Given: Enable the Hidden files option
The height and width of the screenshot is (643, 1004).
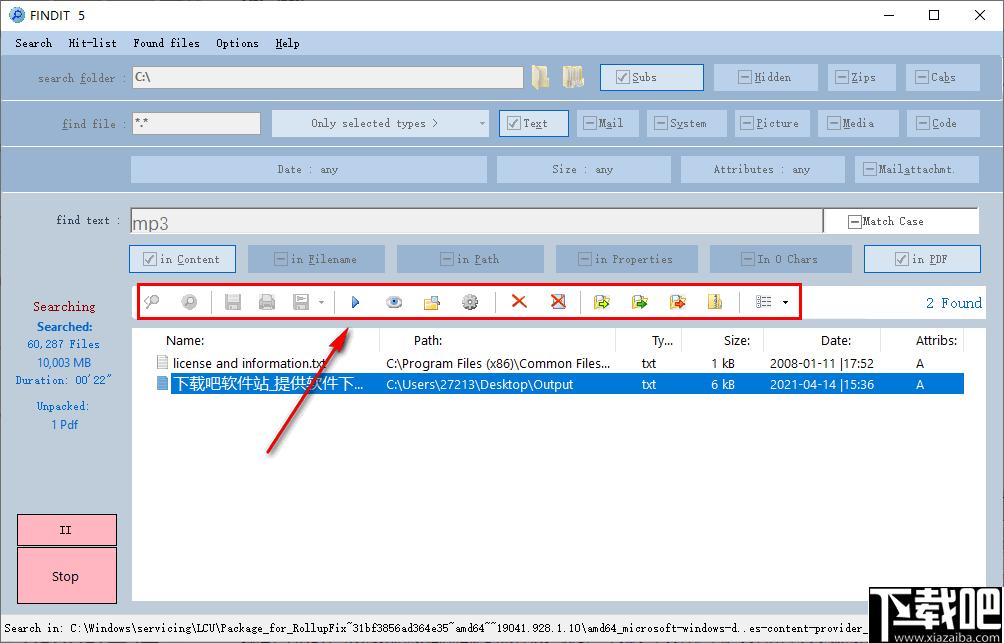Looking at the screenshot, I should [766, 77].
